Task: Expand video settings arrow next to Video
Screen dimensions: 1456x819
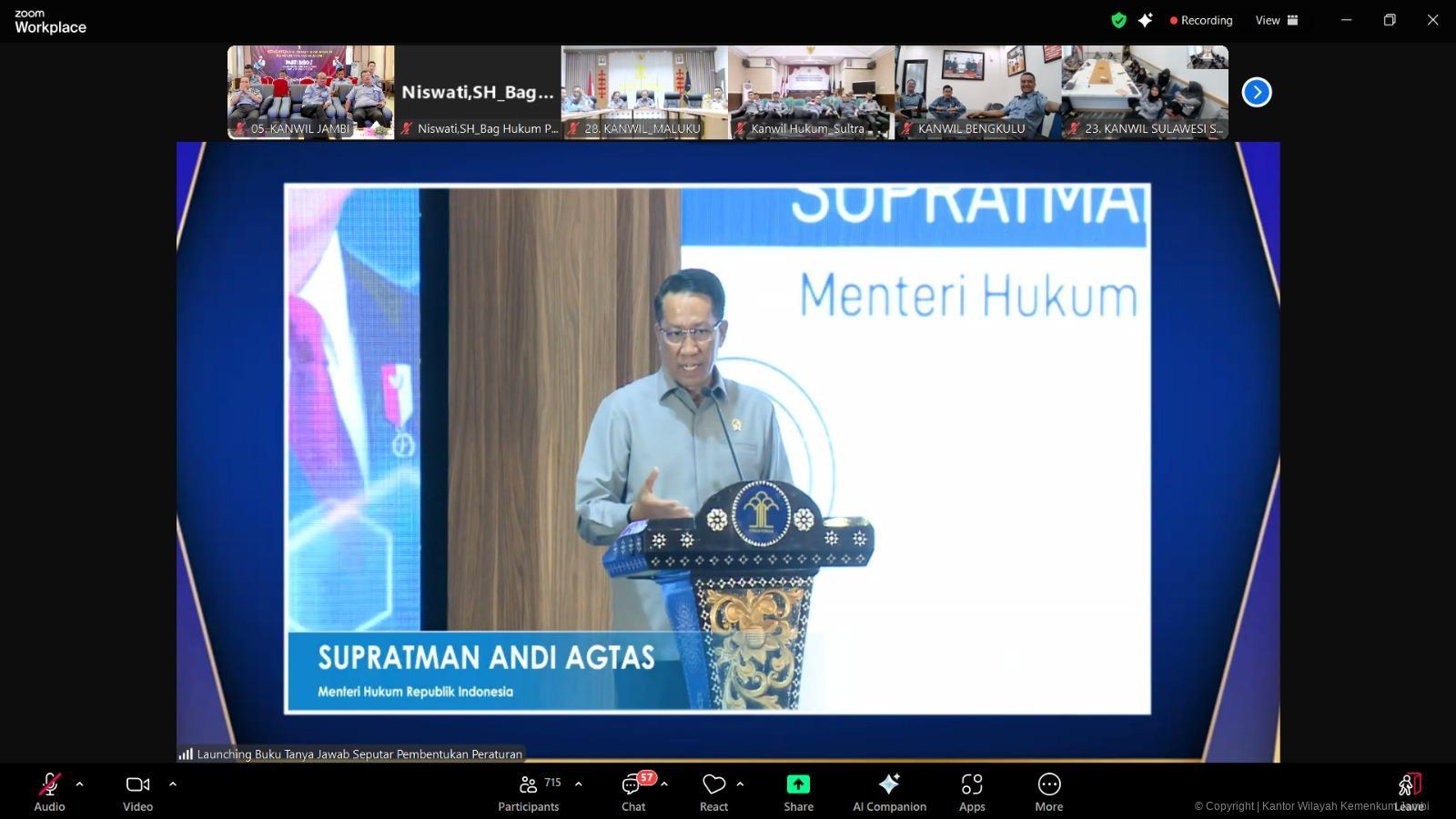Action: (173, 784)
